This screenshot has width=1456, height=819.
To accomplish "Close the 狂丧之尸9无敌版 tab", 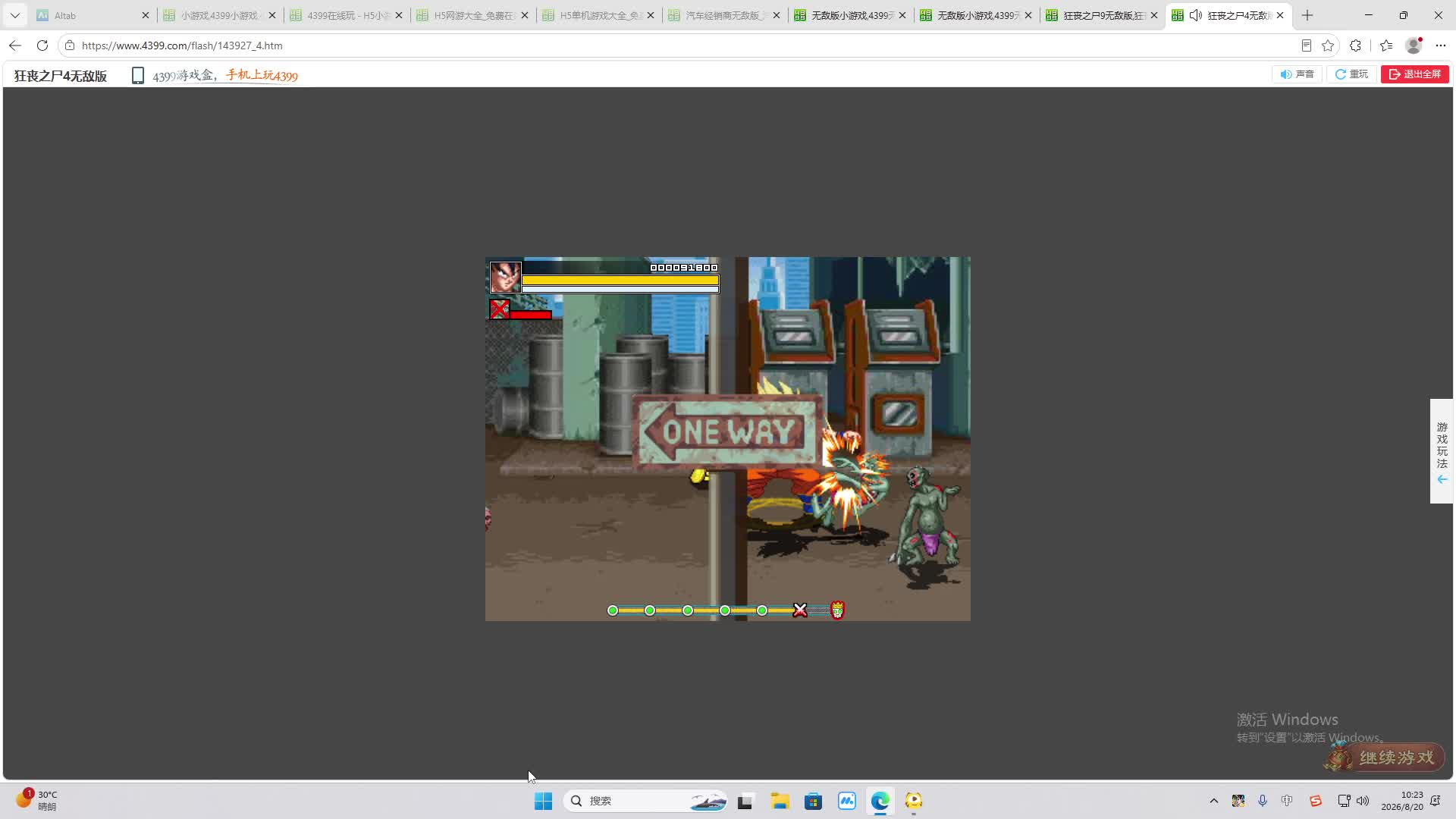I will click(x=1154, y=15).
